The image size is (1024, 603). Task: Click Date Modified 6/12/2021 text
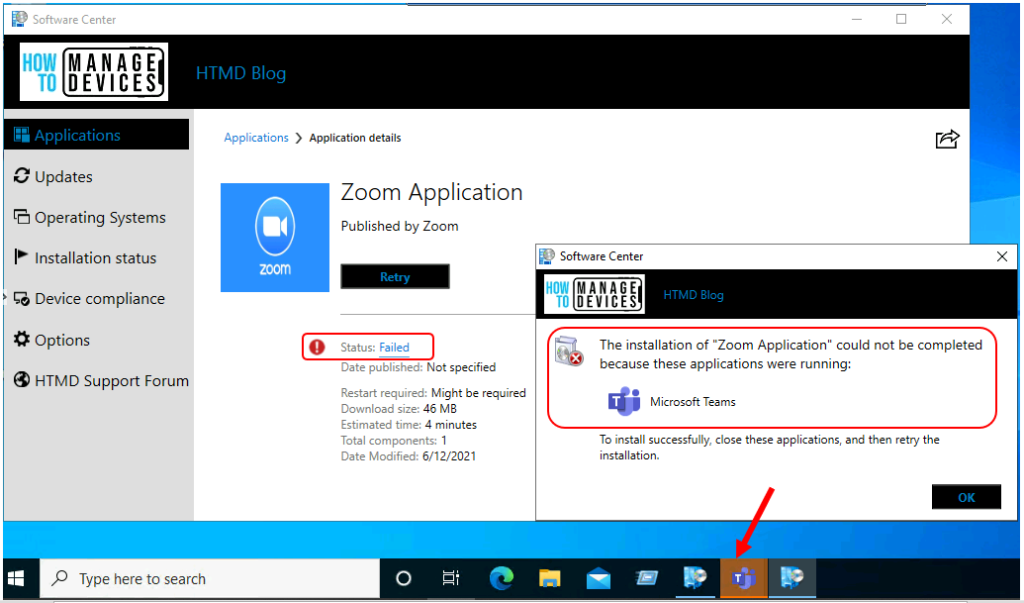[408, 456]
